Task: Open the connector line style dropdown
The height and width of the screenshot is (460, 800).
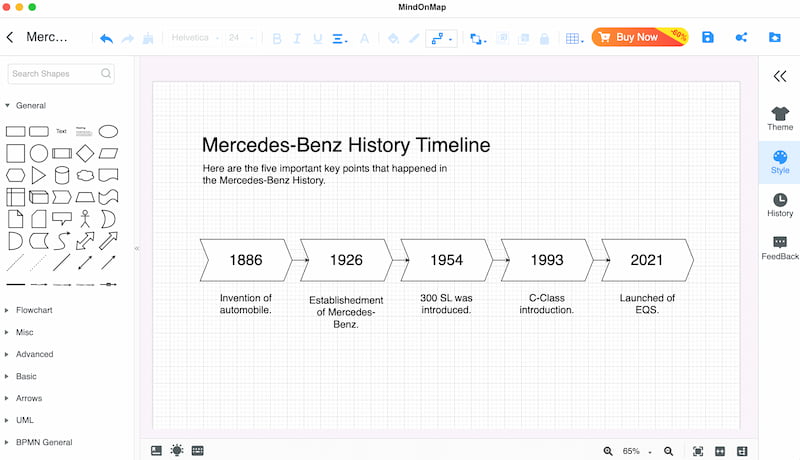Action: click(x=441, y=38)
